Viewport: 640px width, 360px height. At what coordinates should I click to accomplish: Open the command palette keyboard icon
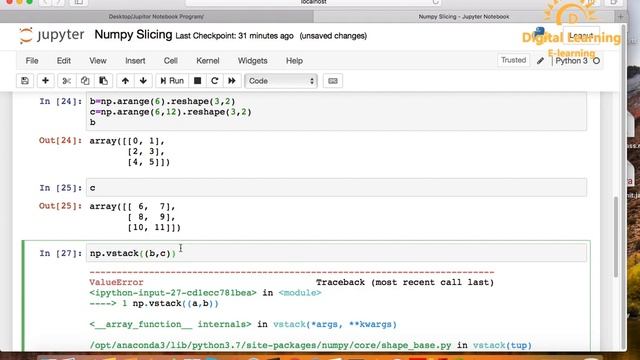pos(333,81)
